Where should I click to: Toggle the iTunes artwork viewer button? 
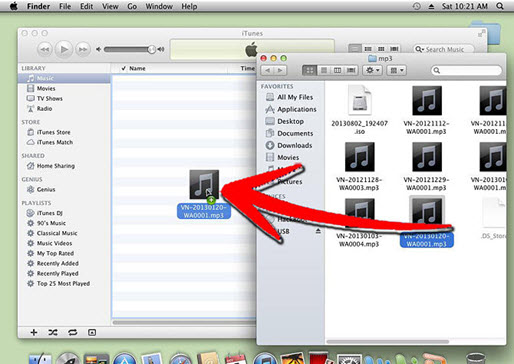click(x=92, y=332)
